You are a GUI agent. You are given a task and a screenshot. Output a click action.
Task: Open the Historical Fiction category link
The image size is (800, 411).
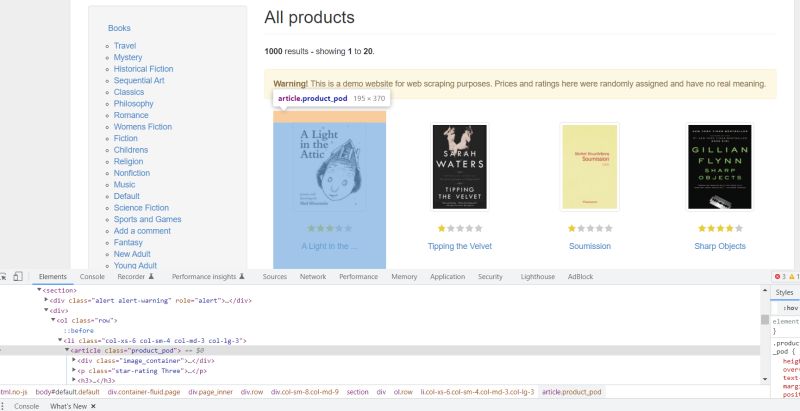(143, 69)
